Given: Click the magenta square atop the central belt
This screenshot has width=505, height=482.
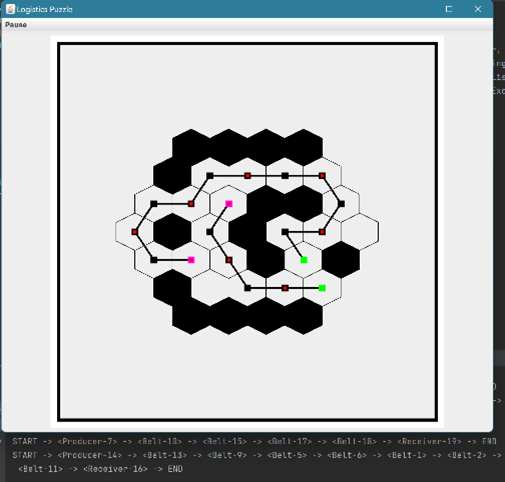Looking at the screenshot, I should point(229,204).
